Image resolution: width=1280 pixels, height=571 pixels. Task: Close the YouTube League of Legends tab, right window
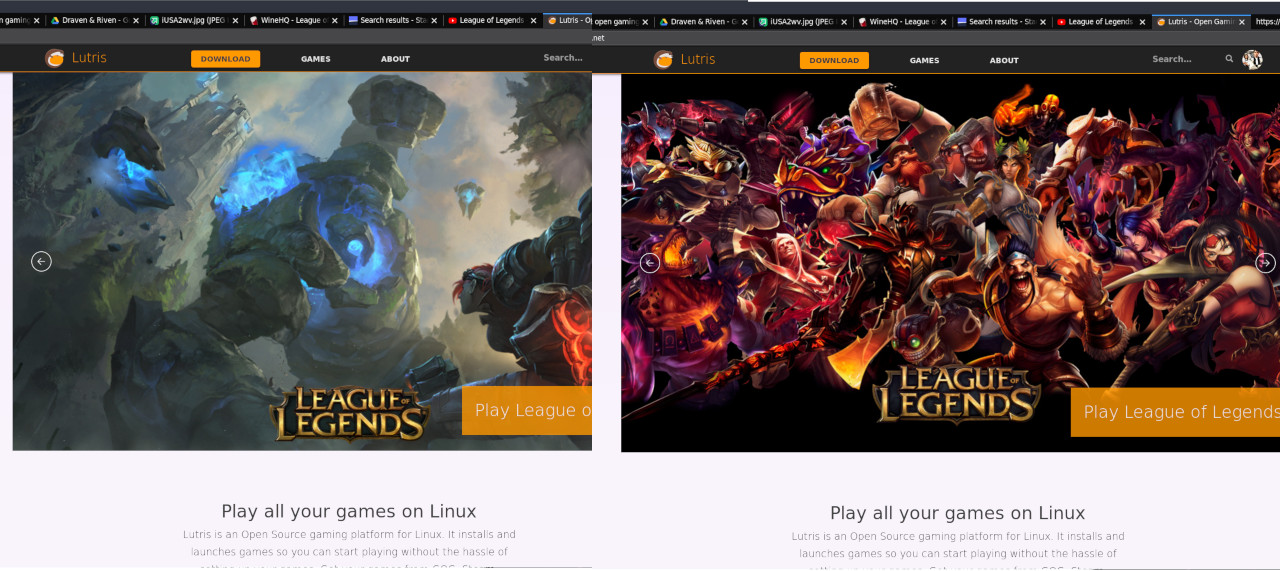pyautogui.click(x=1142, y=22)
